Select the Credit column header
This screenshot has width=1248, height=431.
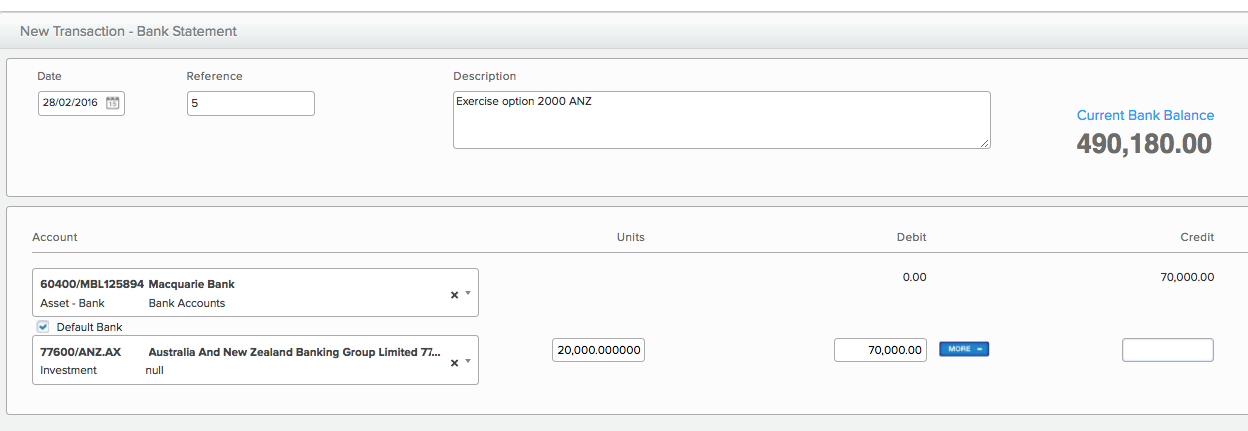[x=1197, y=237]
